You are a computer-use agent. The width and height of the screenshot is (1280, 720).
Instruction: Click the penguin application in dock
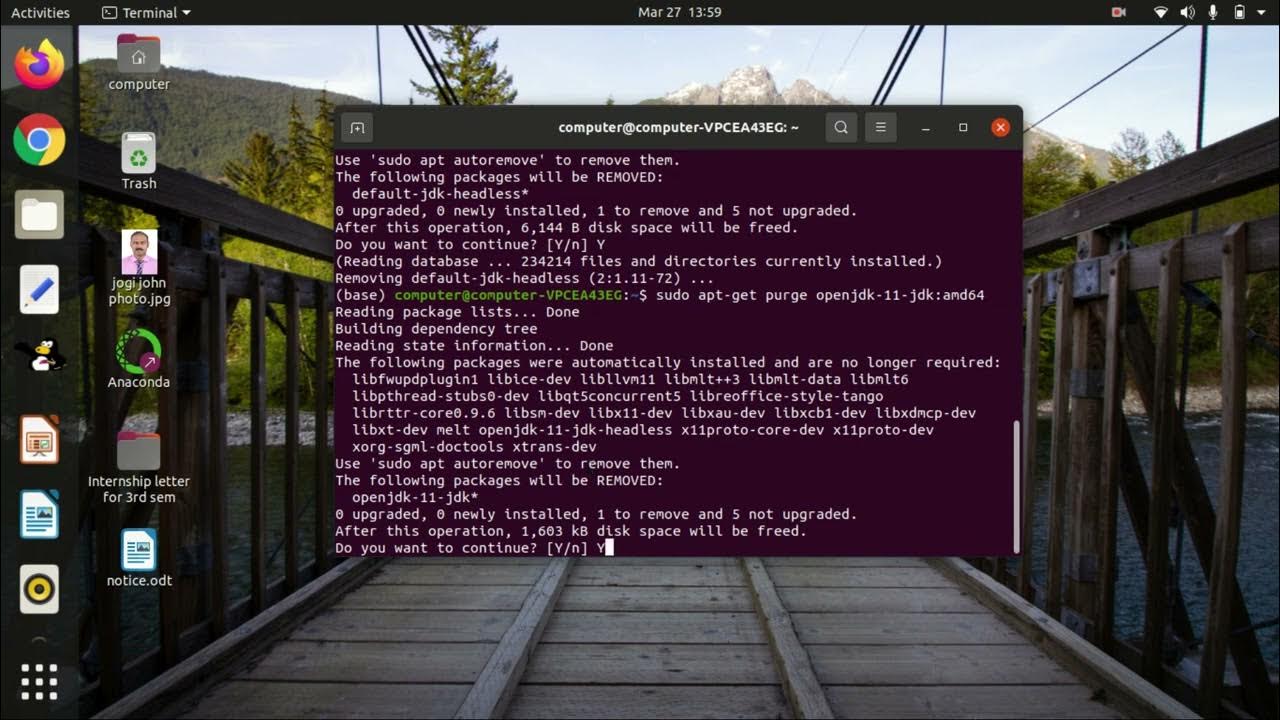pos(39,354)
